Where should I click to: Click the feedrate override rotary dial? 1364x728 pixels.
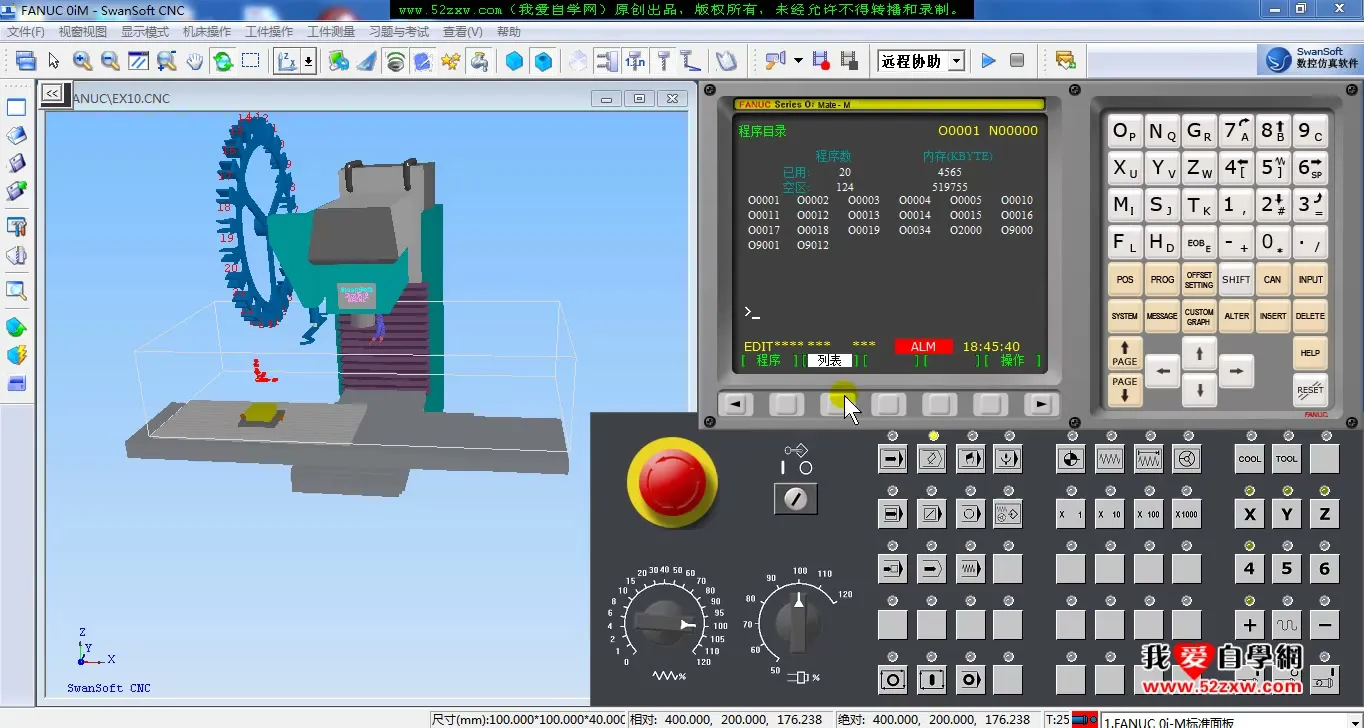(666, 623)
